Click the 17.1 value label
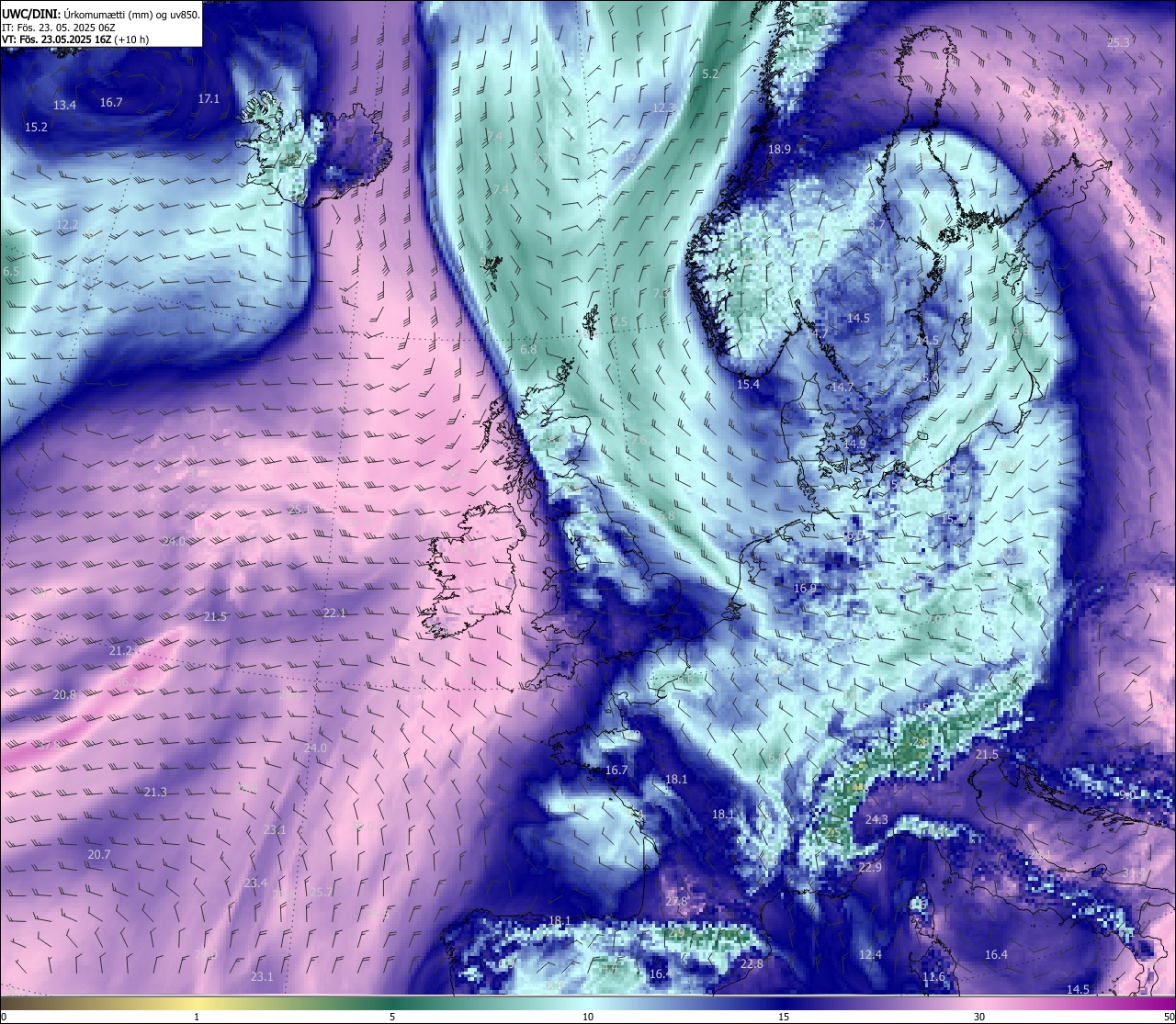The image size is (1176, 1024). point(209,98)
